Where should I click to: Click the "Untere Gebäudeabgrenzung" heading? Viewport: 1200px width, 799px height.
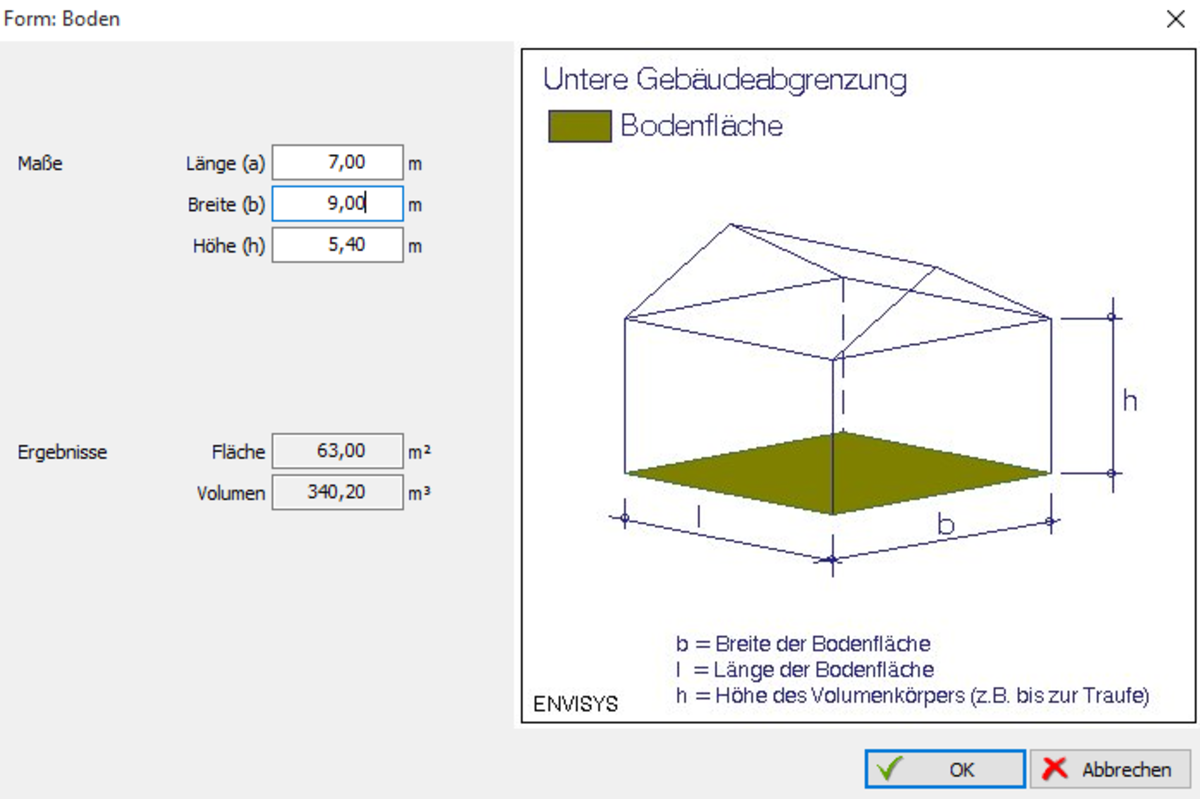[x=724, y=80]
